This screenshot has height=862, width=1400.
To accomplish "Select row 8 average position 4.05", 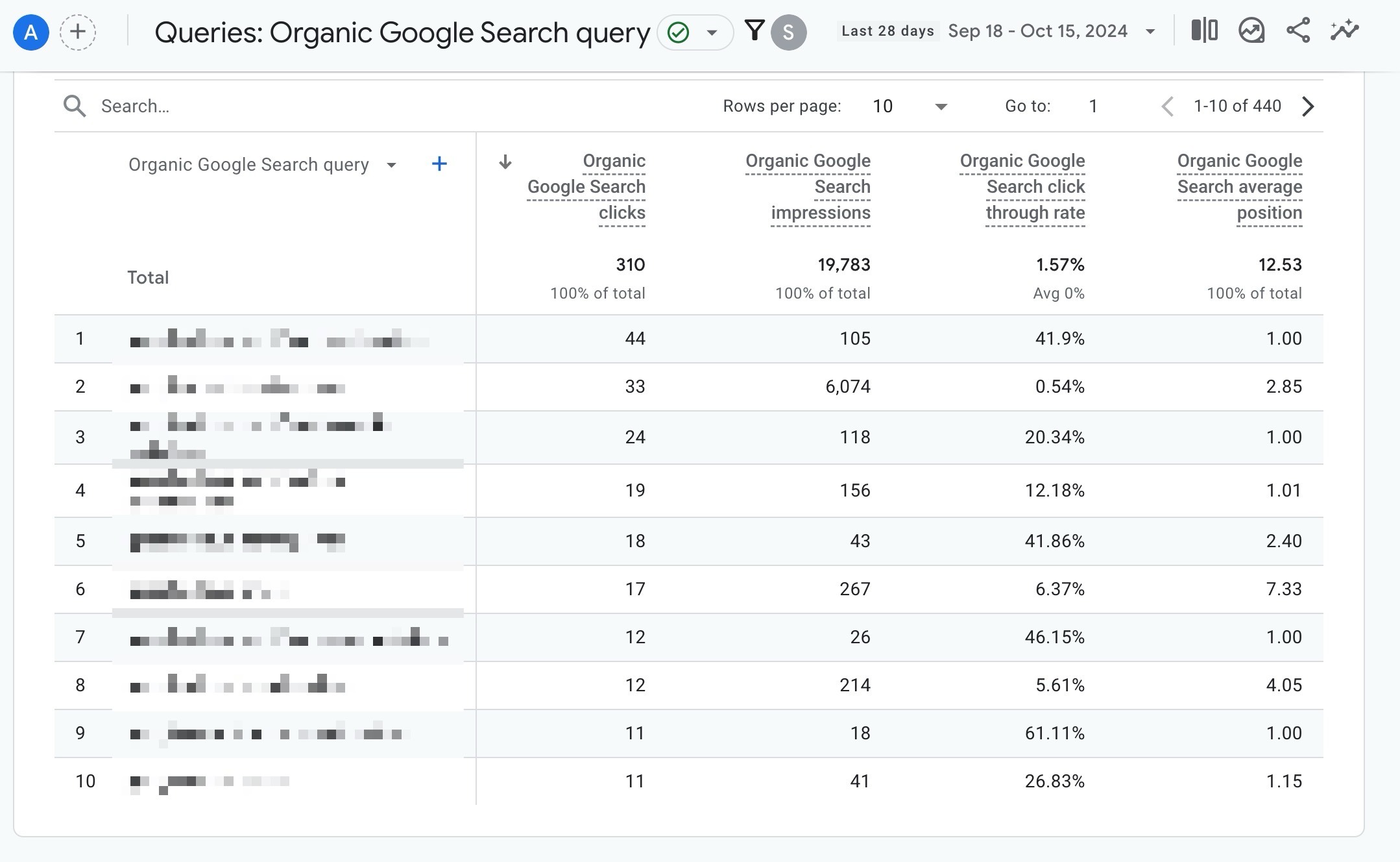I will [x=1284, y=685].
